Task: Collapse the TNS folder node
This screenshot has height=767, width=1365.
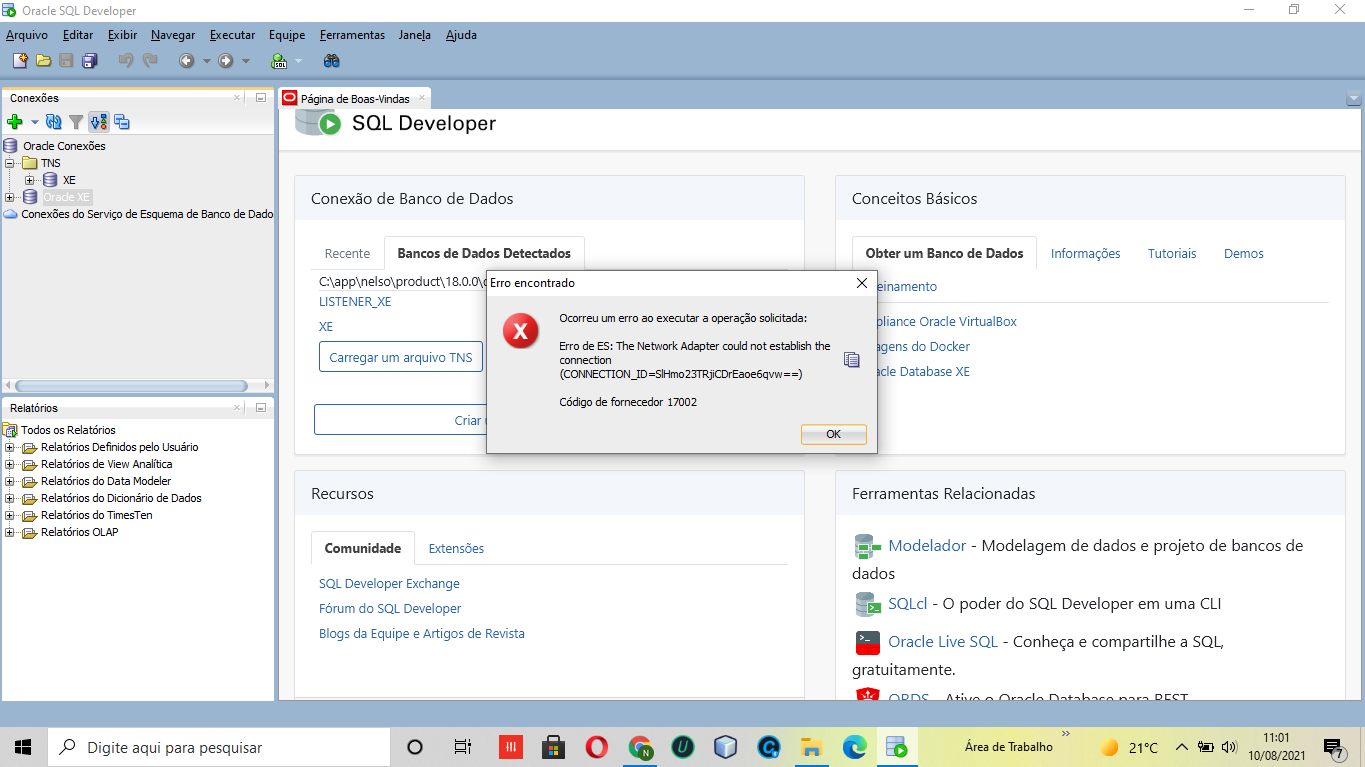Action: click(x=10, y=163)
